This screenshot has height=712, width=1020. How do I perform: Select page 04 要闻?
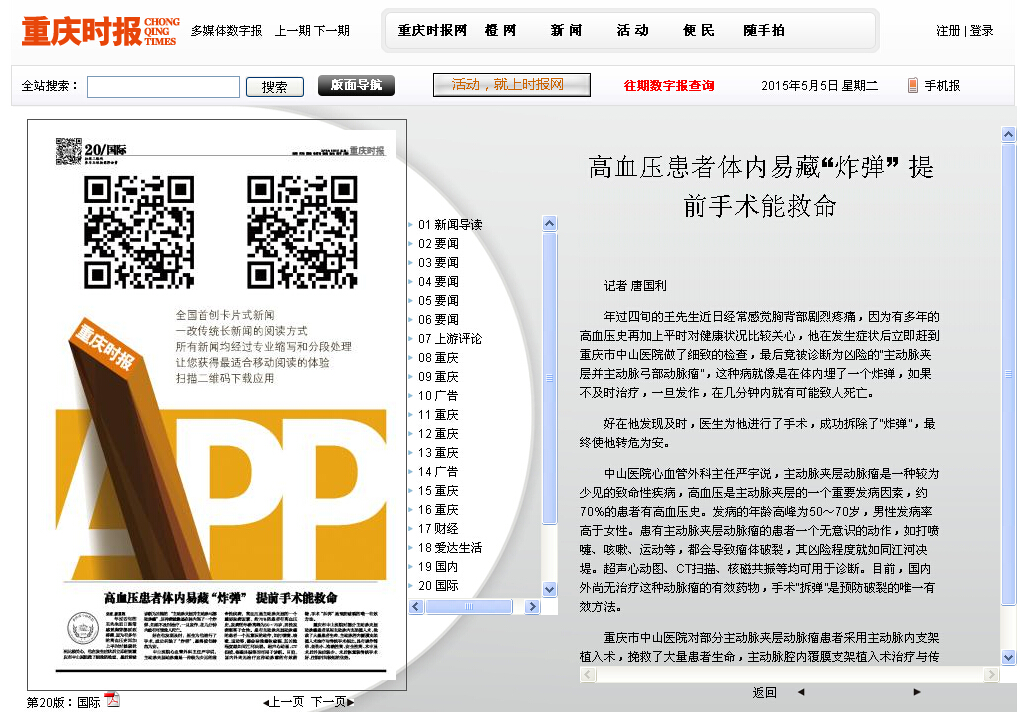click(x=438, y=281)
